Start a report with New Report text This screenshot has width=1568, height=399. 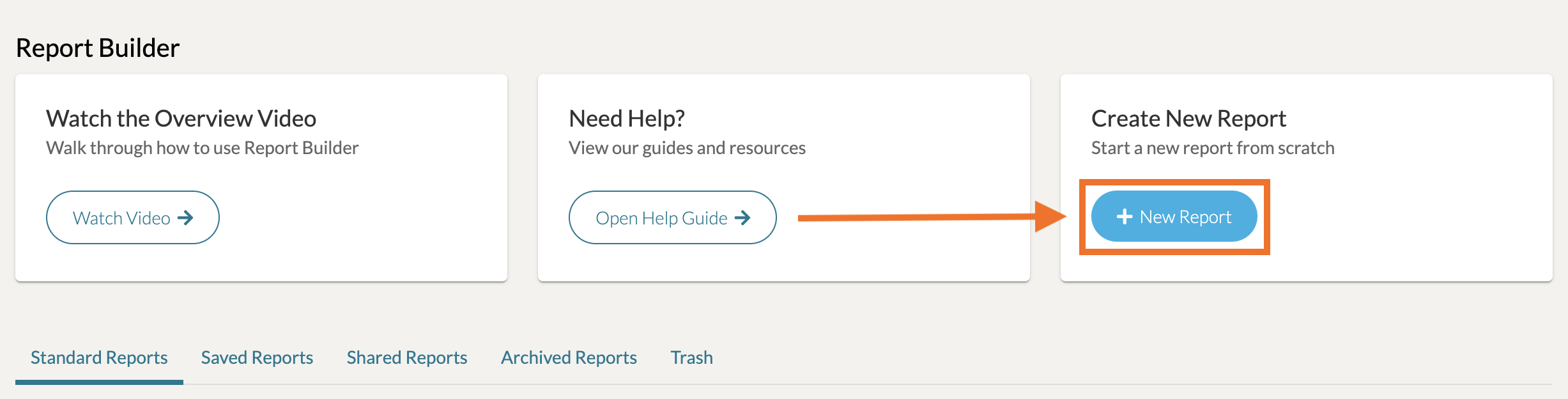tap(1185, 217)
